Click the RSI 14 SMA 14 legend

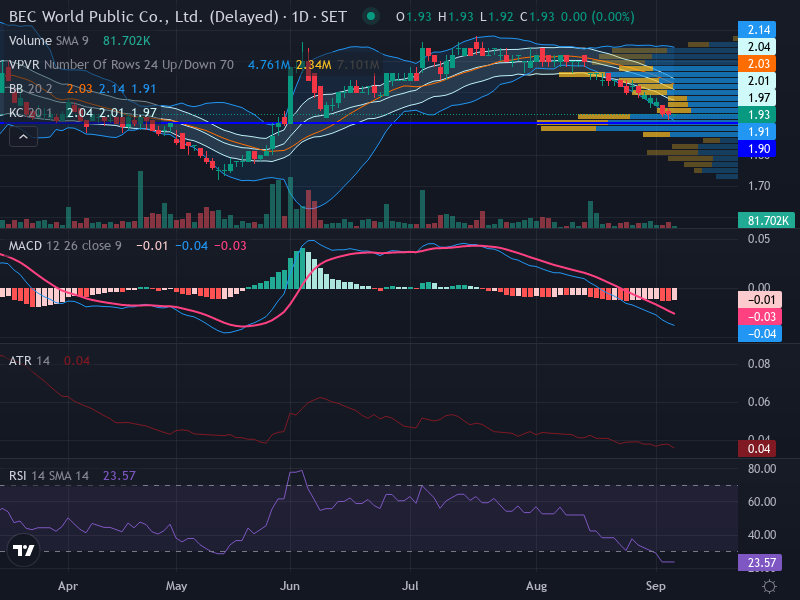click(48, 476)
